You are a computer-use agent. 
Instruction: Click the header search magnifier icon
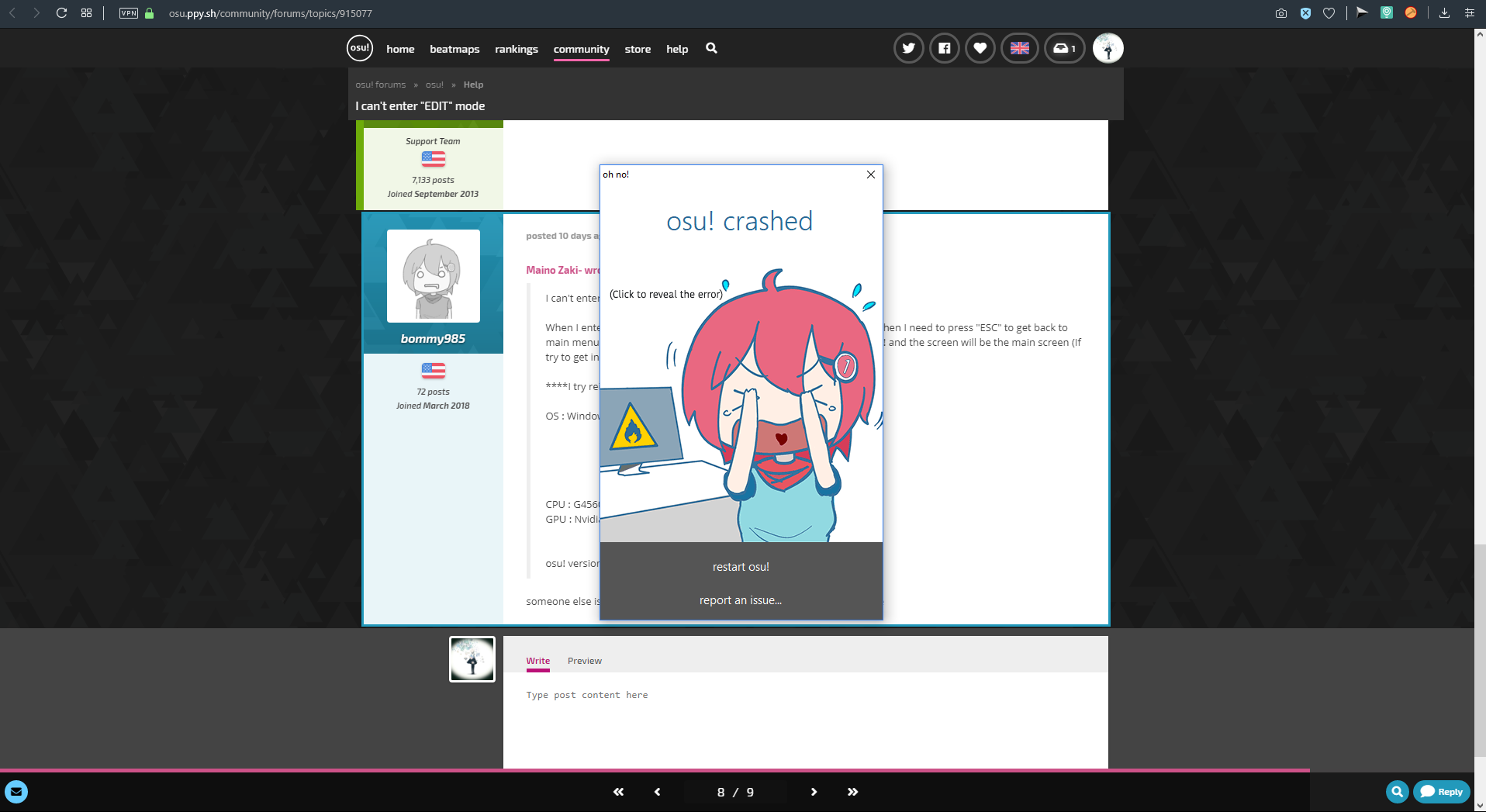coord(711,48)
